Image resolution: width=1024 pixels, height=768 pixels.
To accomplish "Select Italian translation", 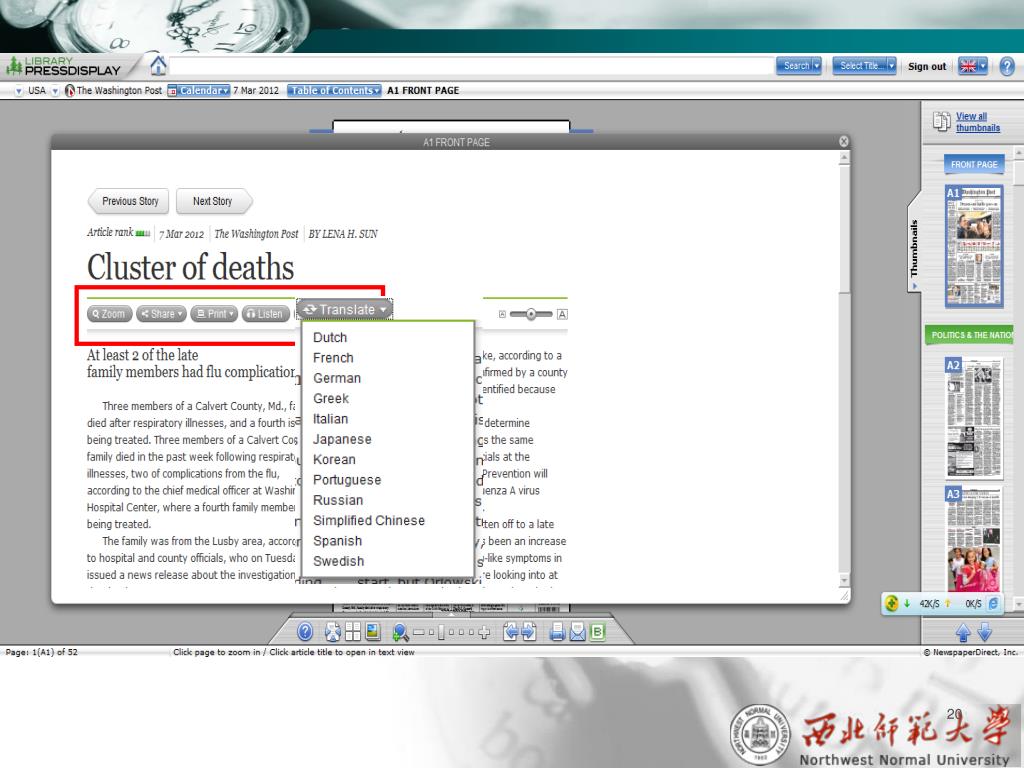I will pos(330,419).
